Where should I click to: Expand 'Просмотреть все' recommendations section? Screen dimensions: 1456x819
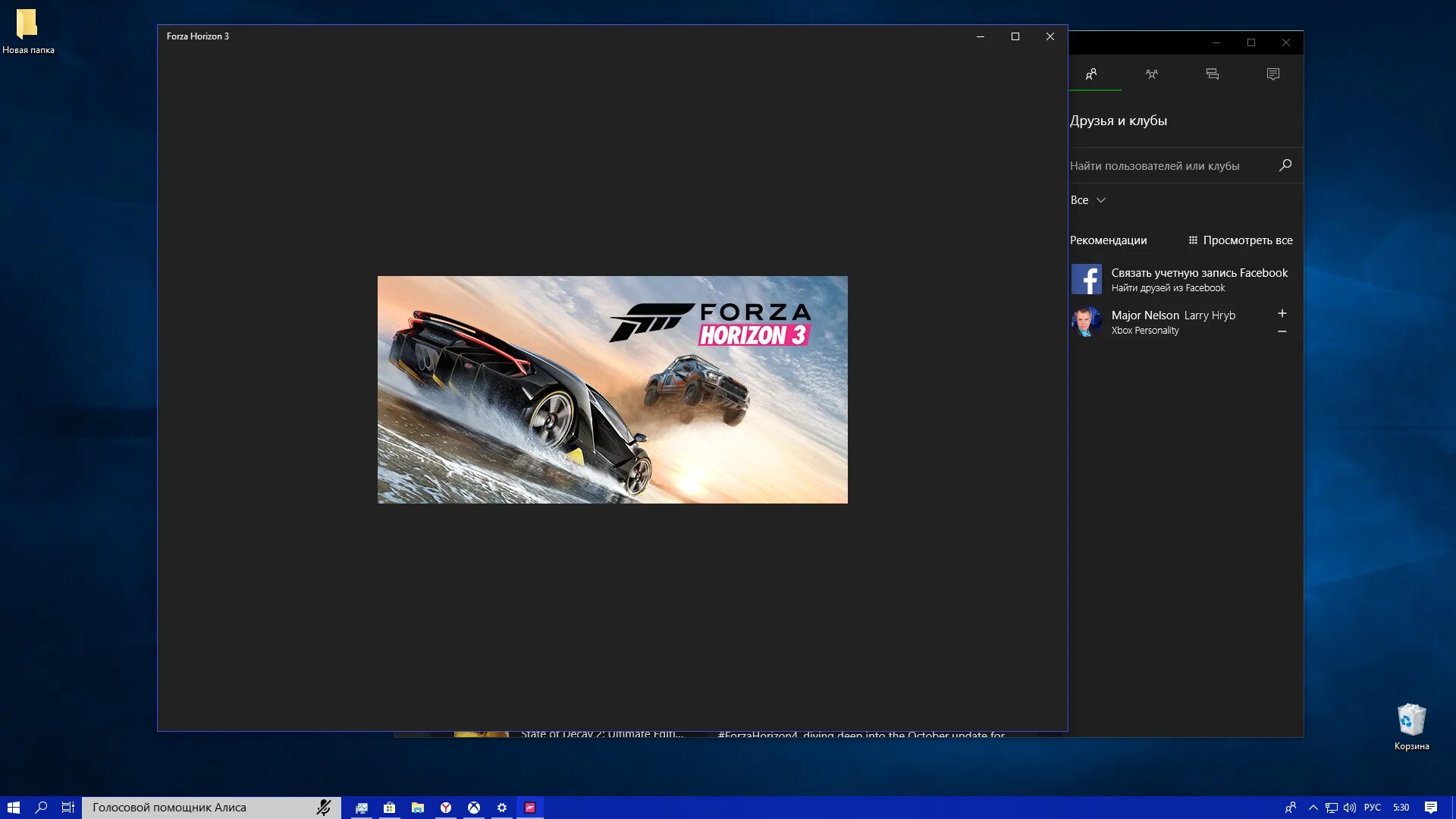1240,240
